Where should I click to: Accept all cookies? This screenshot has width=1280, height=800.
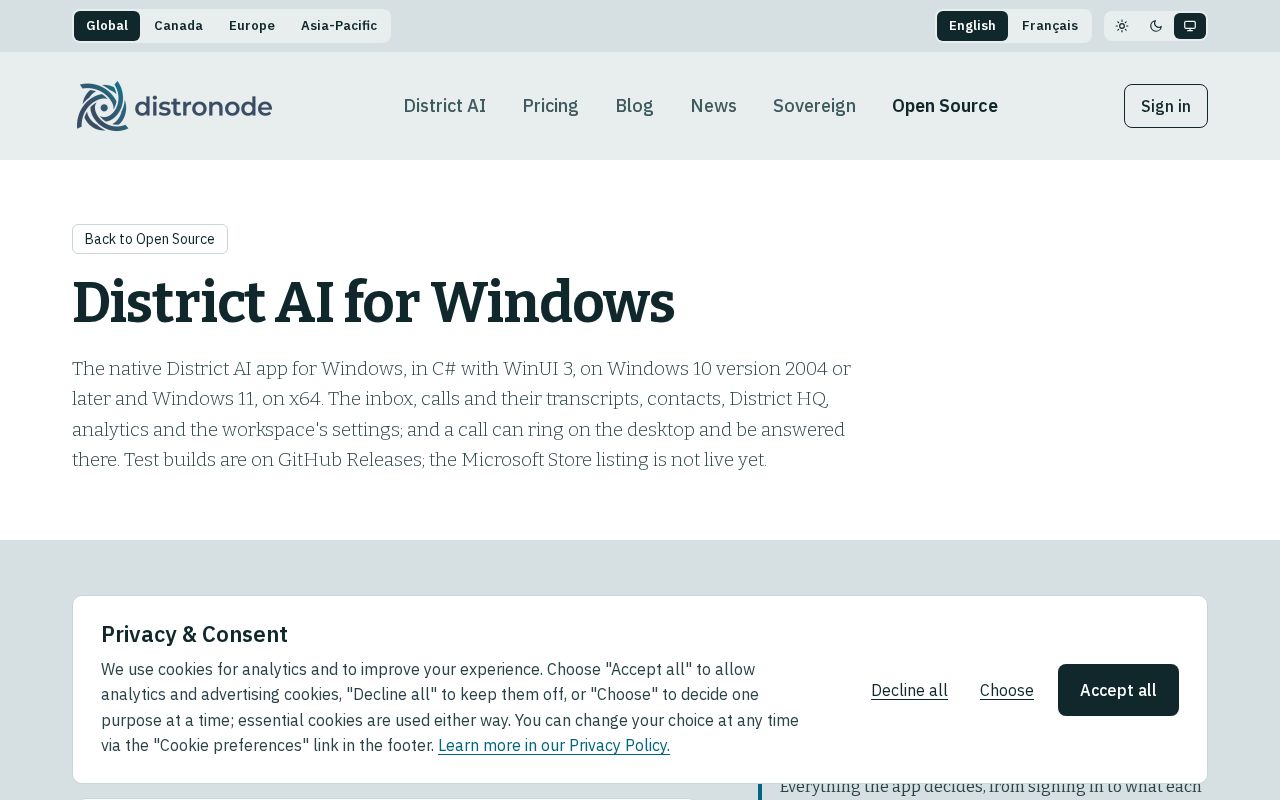point(1118,690)
